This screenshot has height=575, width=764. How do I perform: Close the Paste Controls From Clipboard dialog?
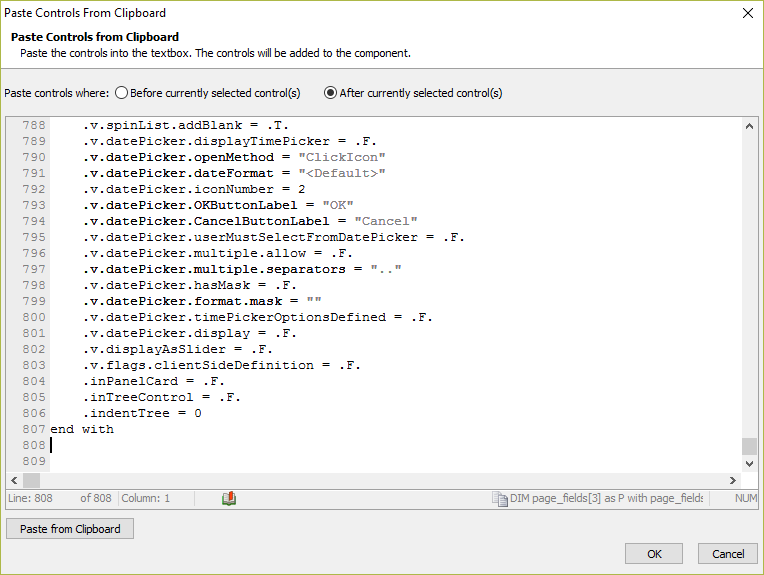pos(748,13)
